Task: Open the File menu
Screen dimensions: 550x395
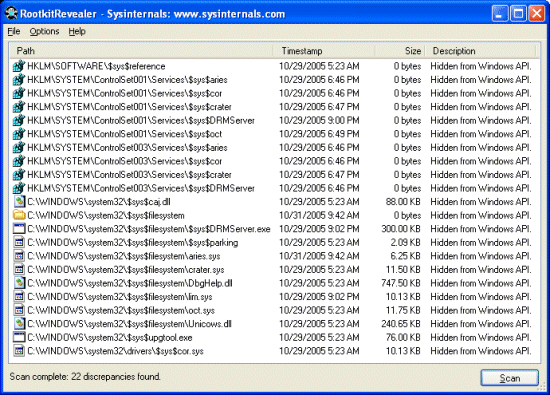Action: [x=14, y=32]
